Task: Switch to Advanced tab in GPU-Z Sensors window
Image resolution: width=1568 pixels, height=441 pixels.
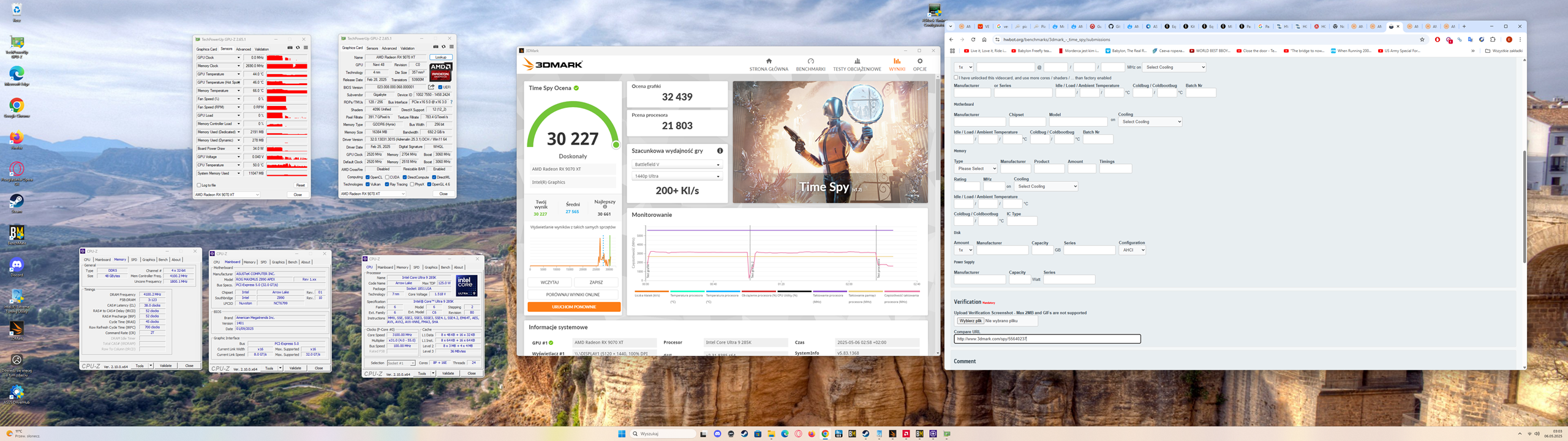Action: point(243,49)
